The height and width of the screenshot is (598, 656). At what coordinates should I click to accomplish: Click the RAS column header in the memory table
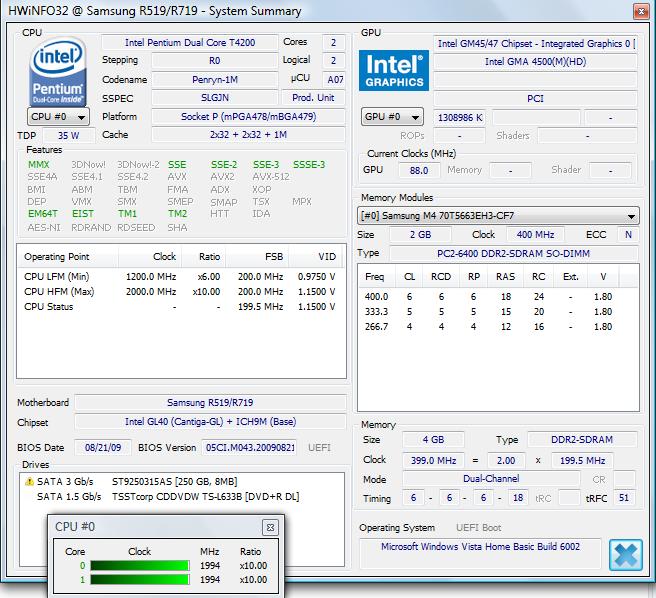coord(505,277)
